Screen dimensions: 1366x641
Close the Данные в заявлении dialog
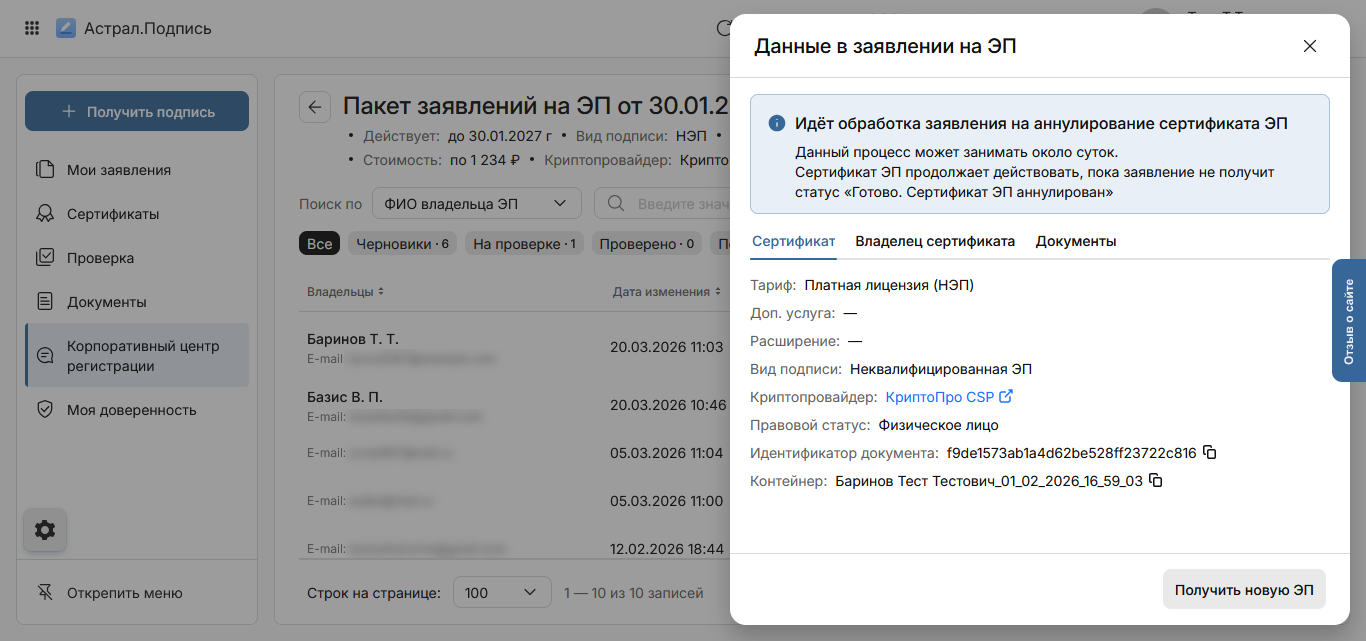pos(1309,46)
